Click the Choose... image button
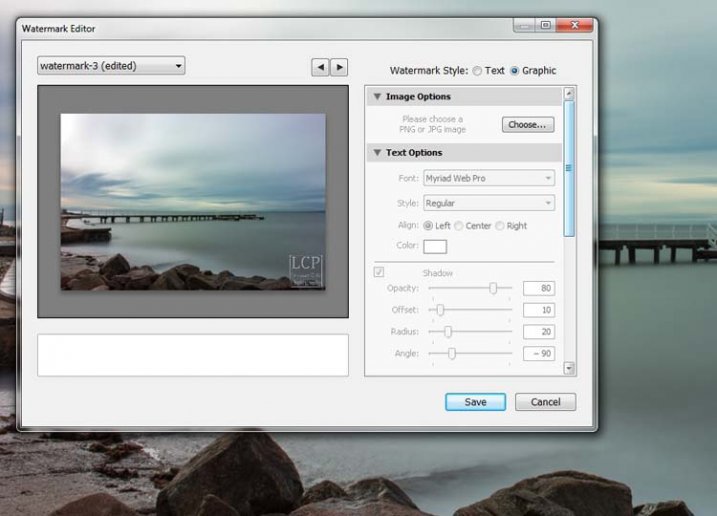 click(527, 125)
